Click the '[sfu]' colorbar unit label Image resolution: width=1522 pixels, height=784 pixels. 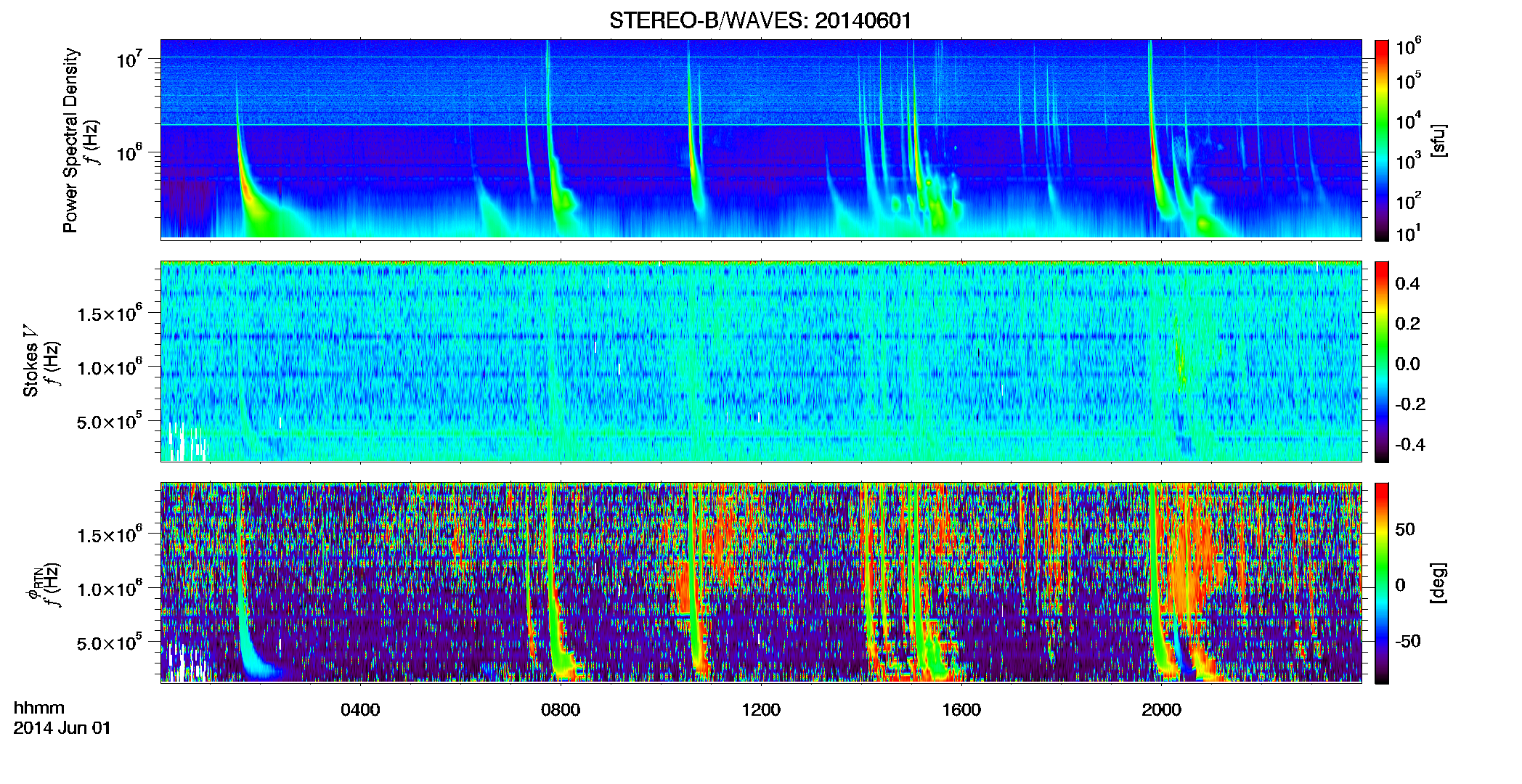coord(1438,140)
